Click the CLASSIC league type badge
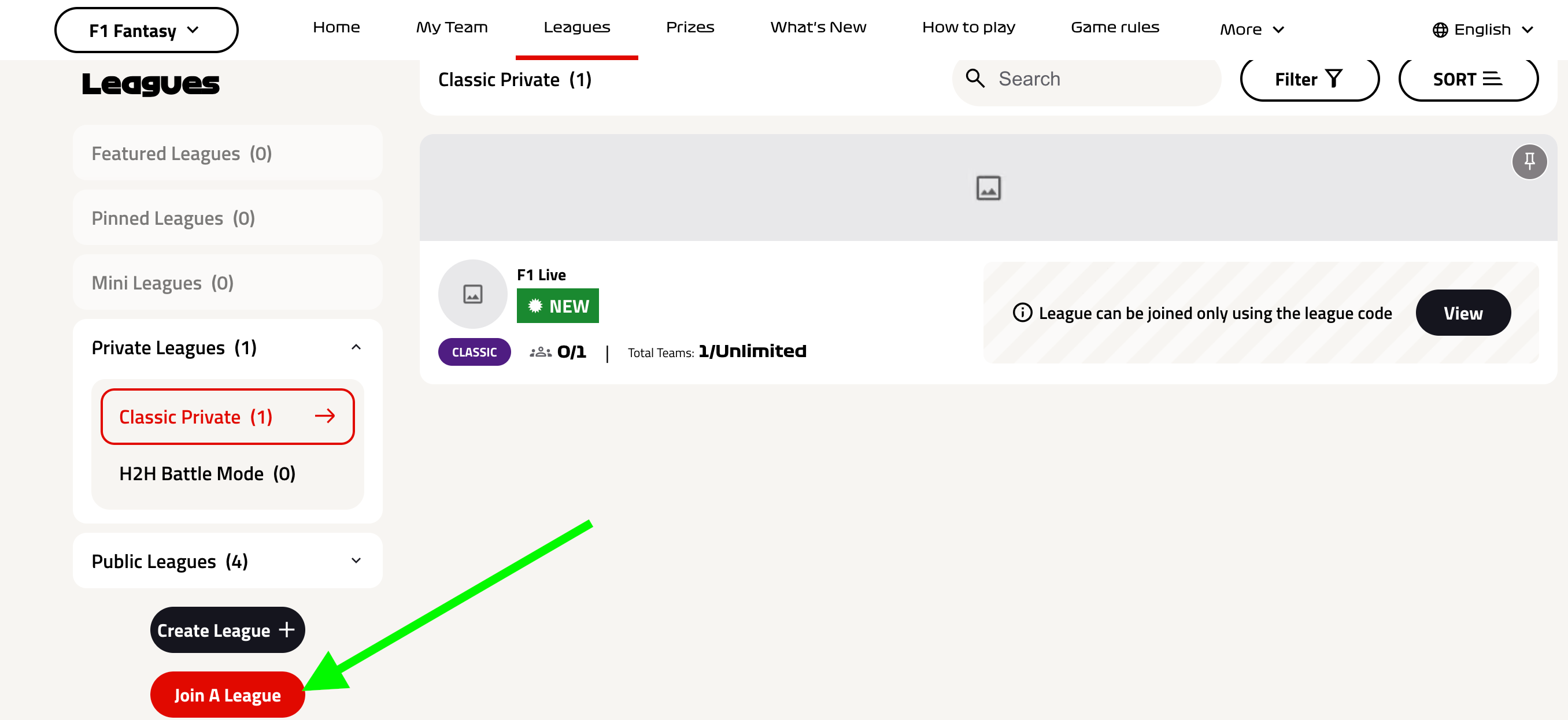Viewport: 1568px width, 720px height. tap(474, 352)
